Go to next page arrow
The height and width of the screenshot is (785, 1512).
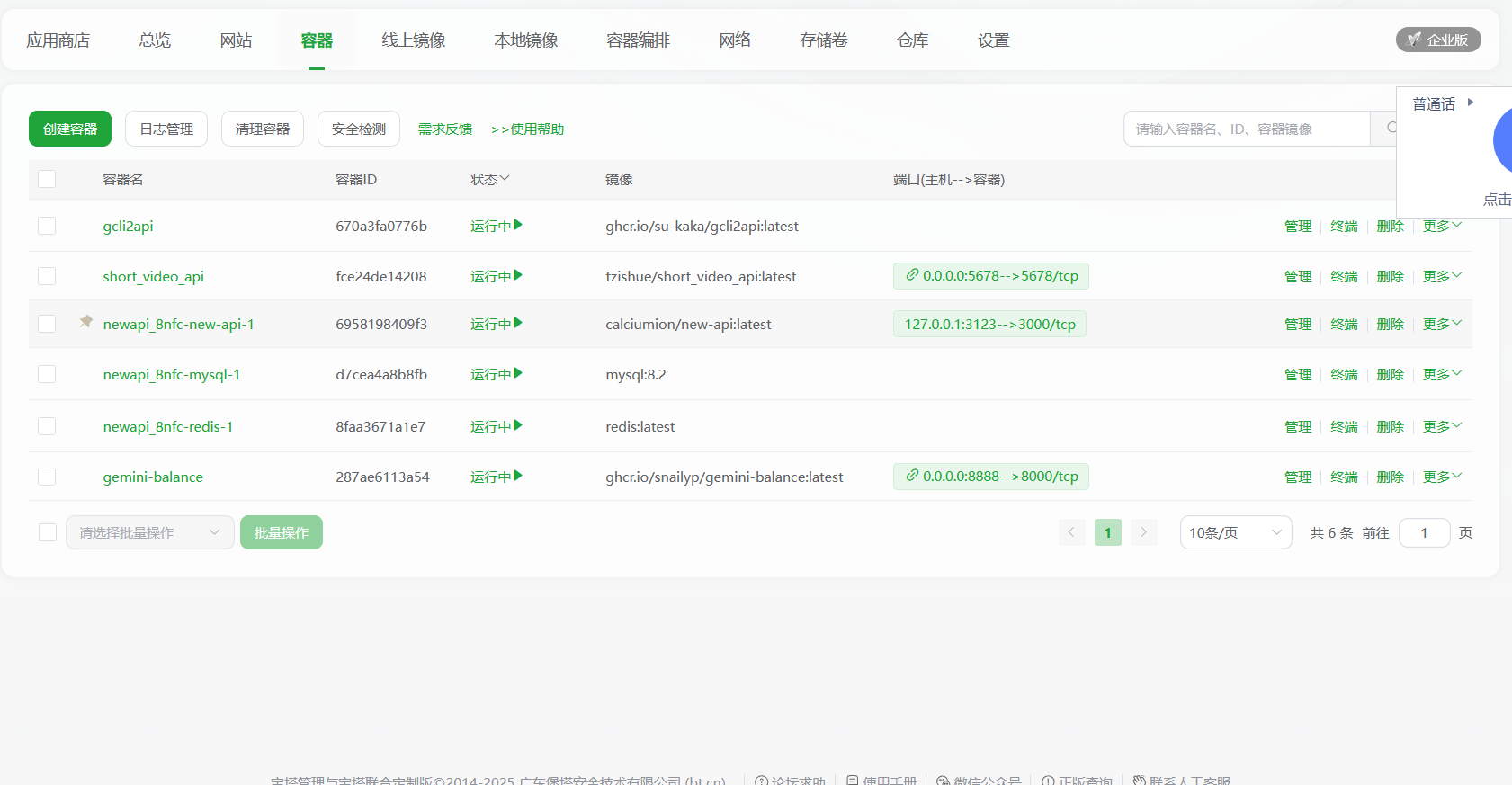point(1143,532)
